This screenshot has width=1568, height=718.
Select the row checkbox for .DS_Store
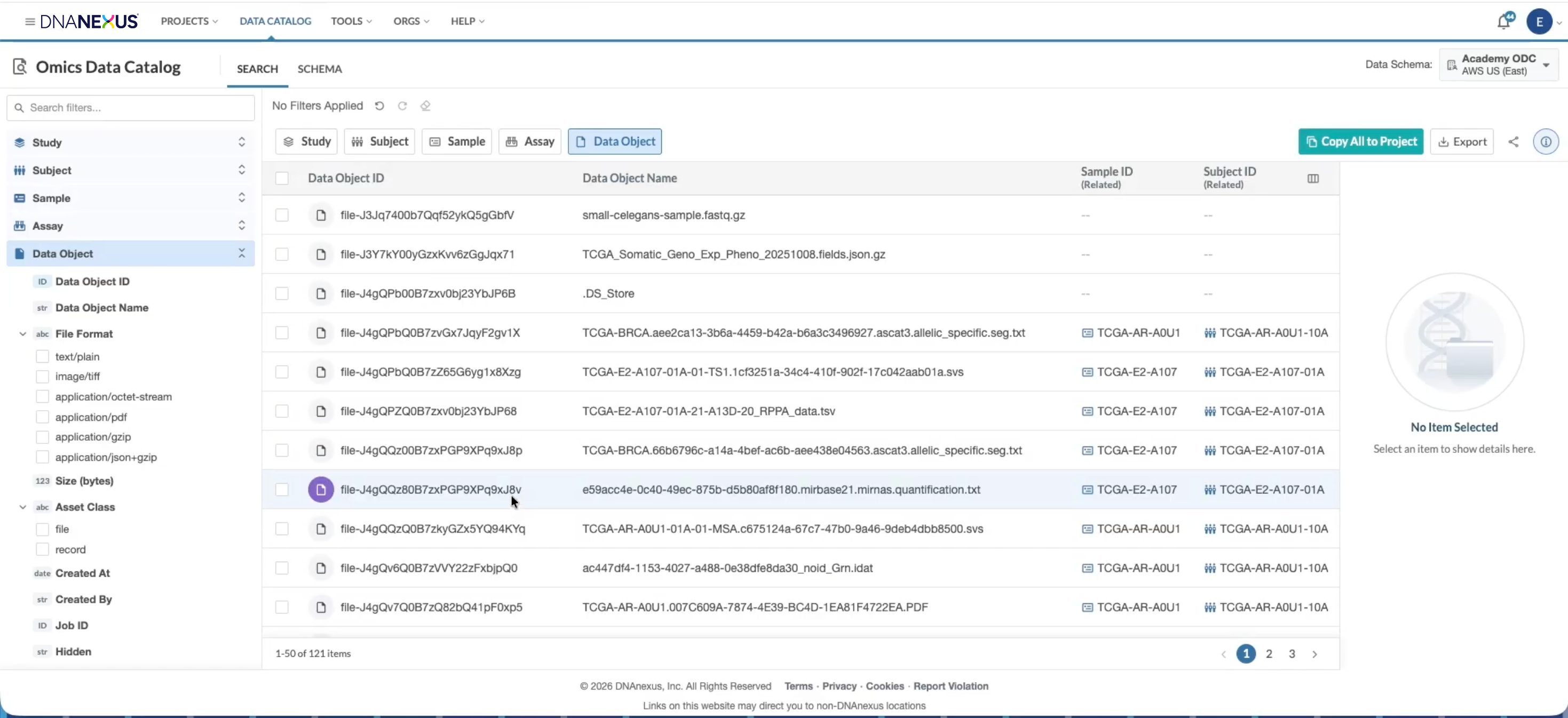tap(282, 294)
